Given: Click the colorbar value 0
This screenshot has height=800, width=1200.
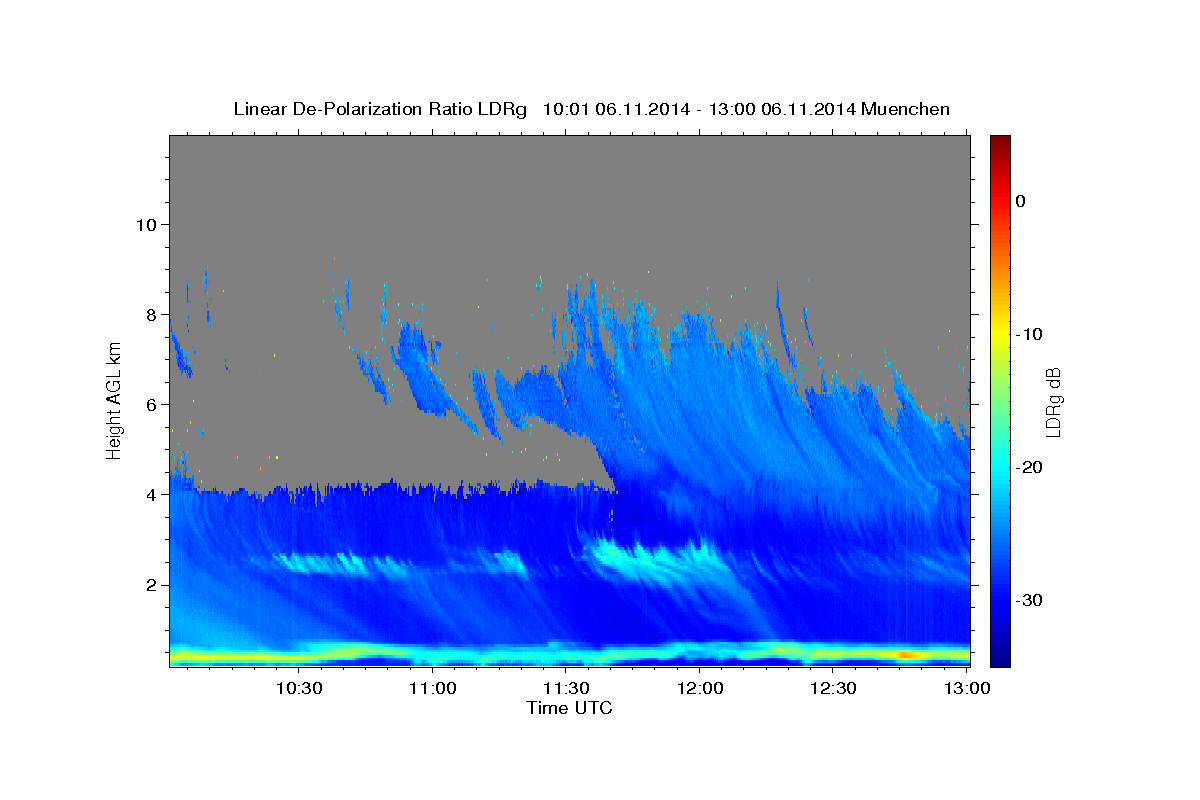Looking at the screenshot, I should (1021, 201).
